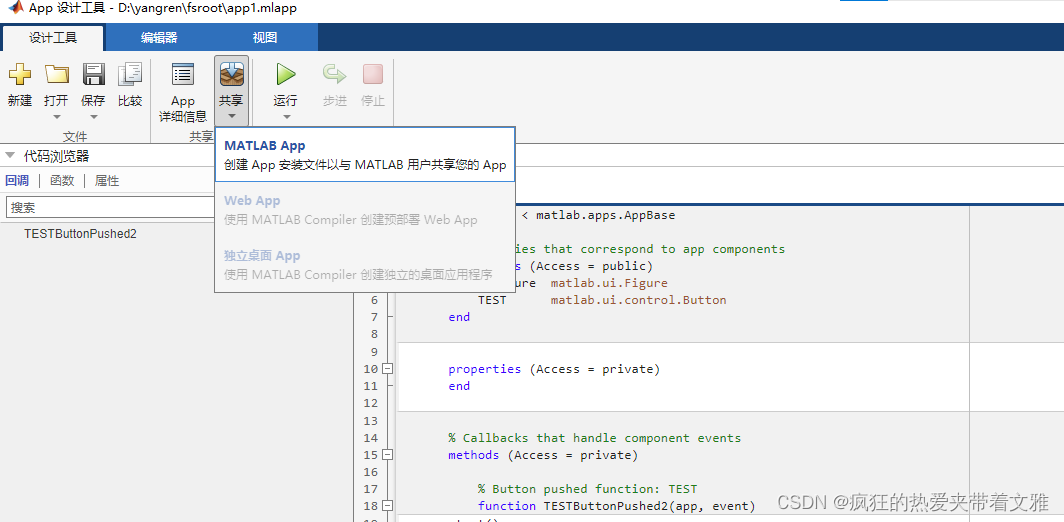The image size is (1064, 522).
Task: Collapse code fold at line 15
Action: [x=388, y=454]
